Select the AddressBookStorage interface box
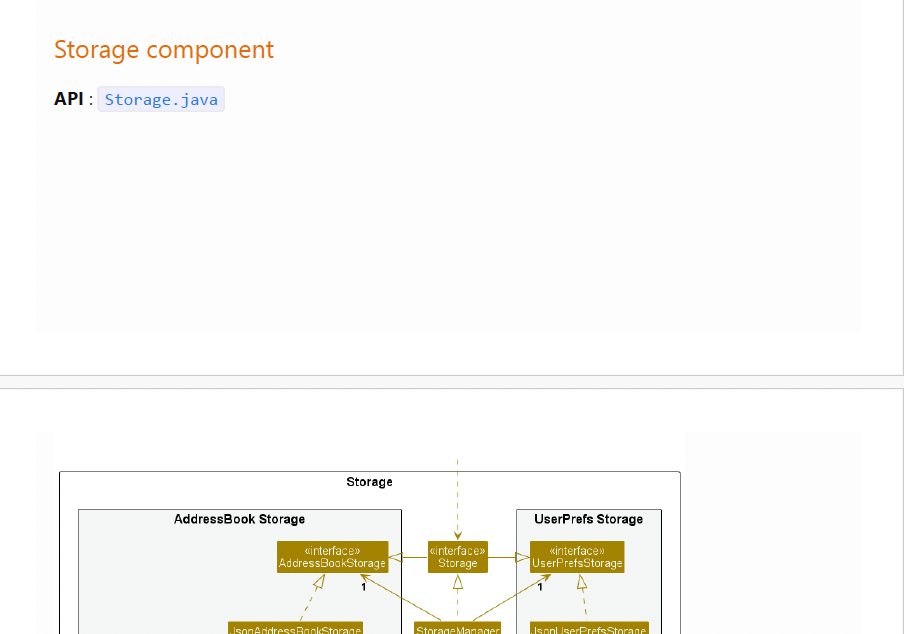The image size is (904, 634). 333,557
